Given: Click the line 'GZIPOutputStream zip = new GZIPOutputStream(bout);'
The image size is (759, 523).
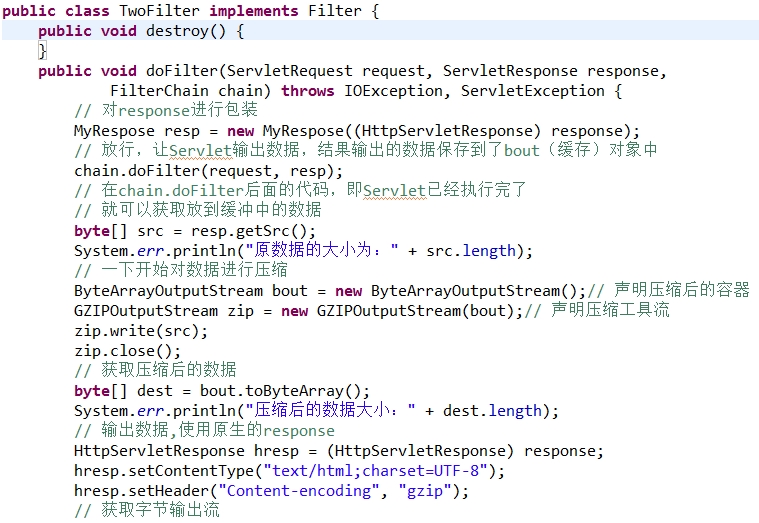Looking at the screenshot, I should point(299,311).
